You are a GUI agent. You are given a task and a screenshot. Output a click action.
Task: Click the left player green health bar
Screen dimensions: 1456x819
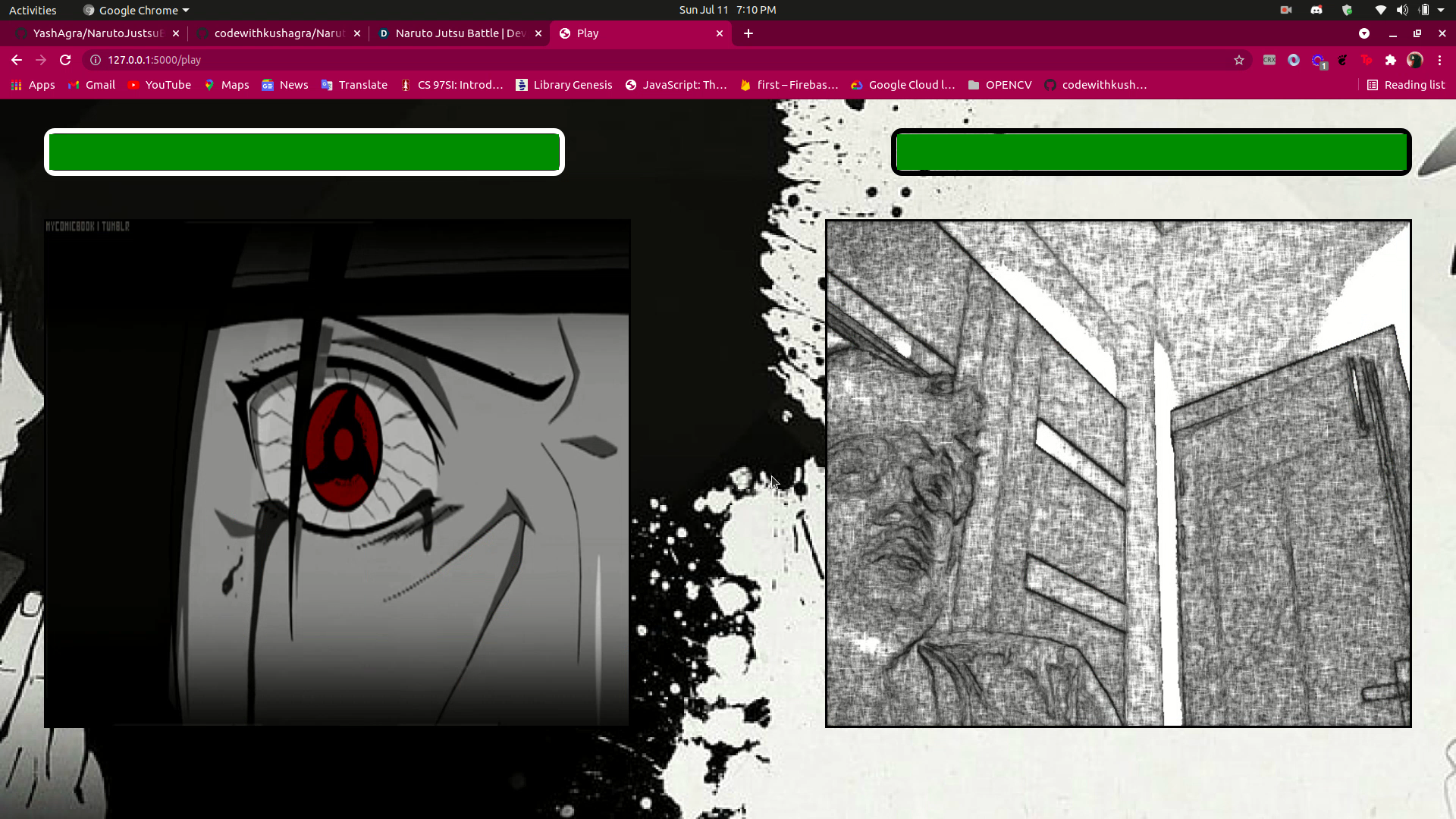(304, 152)
